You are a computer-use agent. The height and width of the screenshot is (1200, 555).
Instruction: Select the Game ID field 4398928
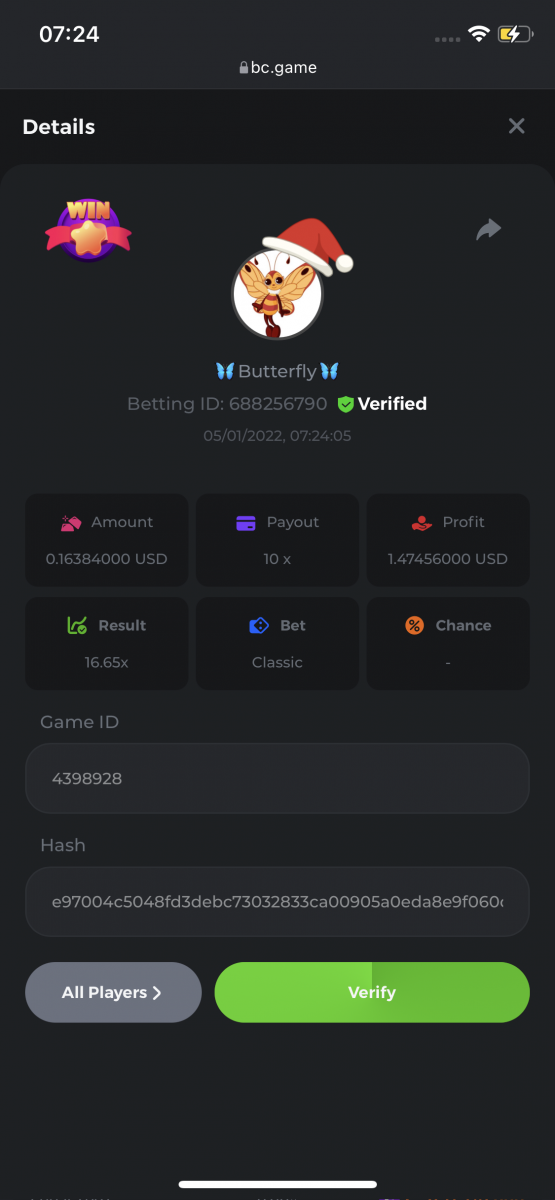click(x=277, y=778)
